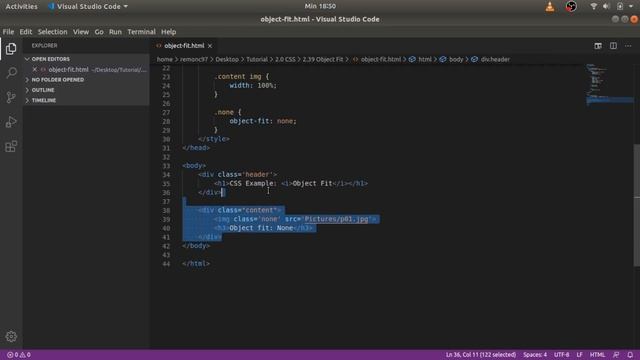Click the closing </html> tag line
Screen dimensions: 640x360
click(x=196, y=264)
